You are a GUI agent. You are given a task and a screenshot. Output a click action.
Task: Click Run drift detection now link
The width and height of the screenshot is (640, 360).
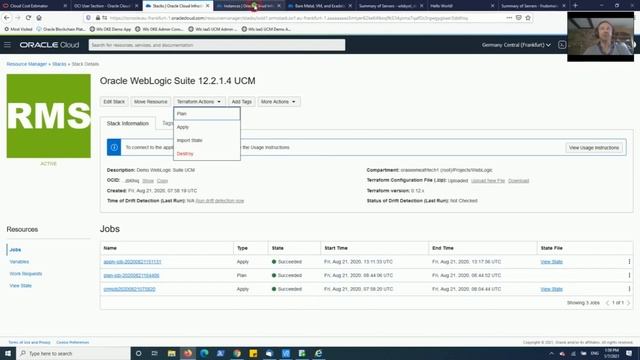tap(220, 201)
